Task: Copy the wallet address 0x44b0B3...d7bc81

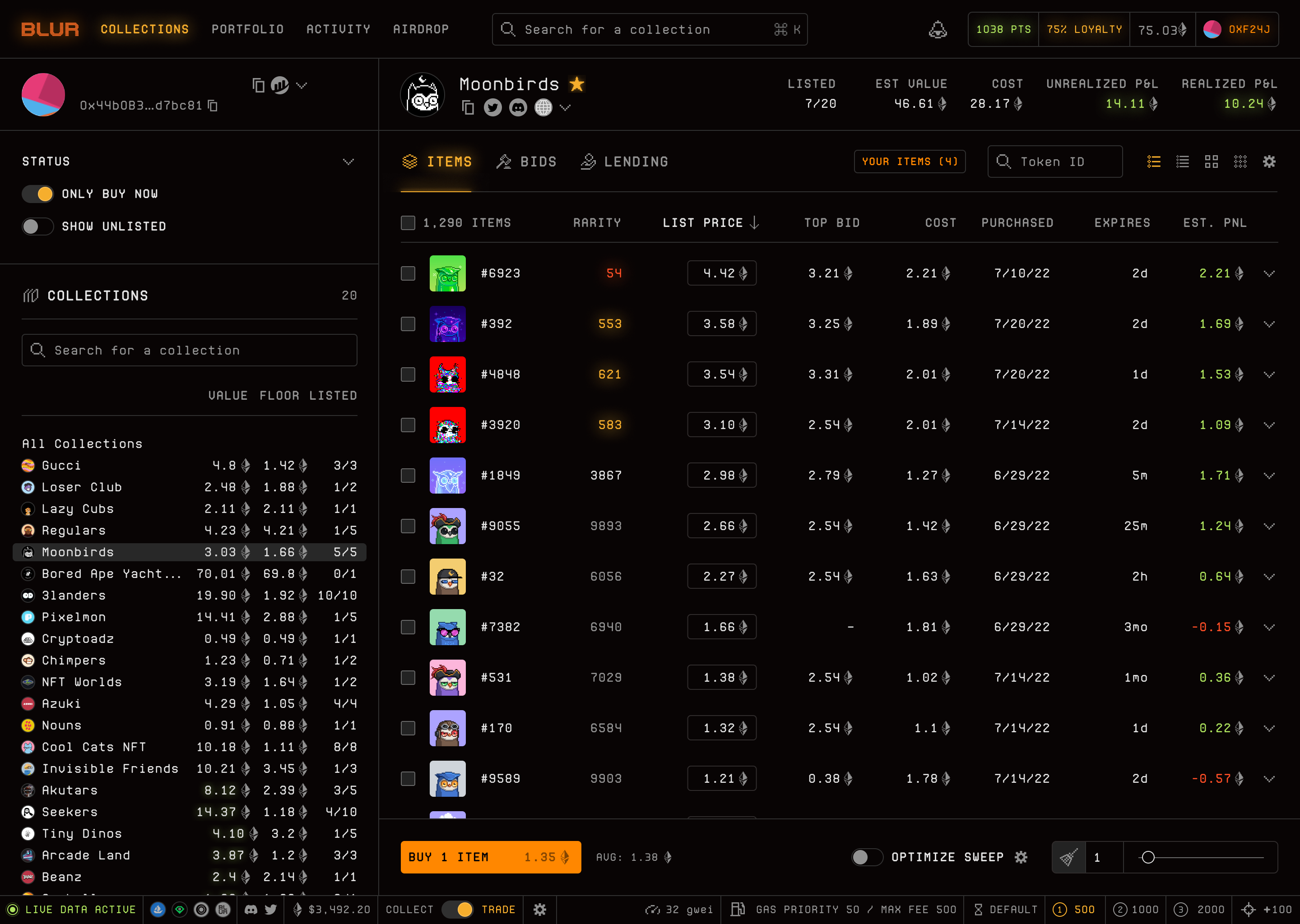Action: point(213,106)
